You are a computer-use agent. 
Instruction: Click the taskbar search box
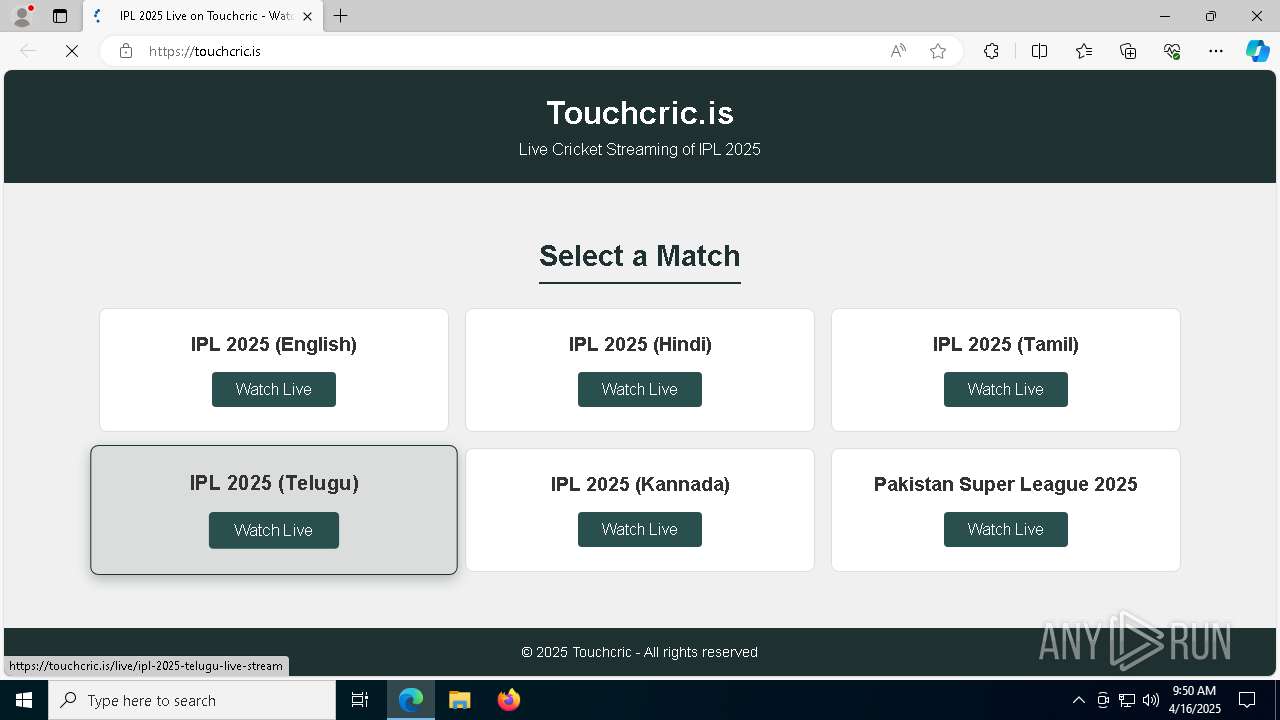[x=192, y=700]
